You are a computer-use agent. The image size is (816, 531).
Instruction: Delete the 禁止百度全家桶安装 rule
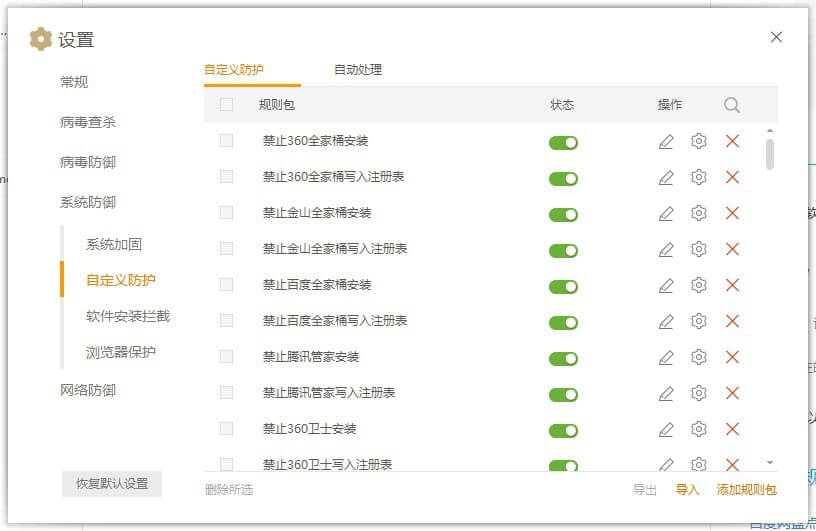click(732, 285)
